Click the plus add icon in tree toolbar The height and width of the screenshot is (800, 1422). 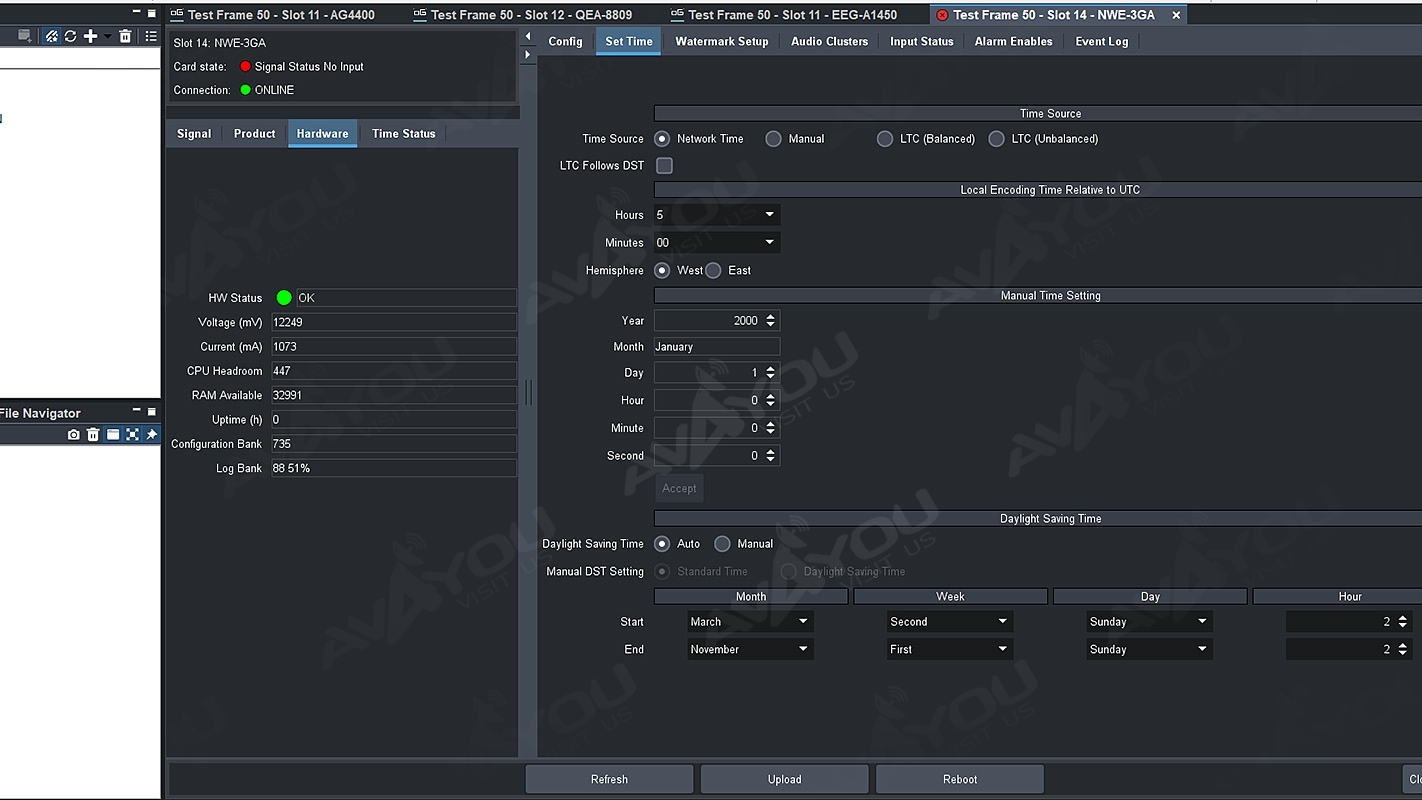90,36
